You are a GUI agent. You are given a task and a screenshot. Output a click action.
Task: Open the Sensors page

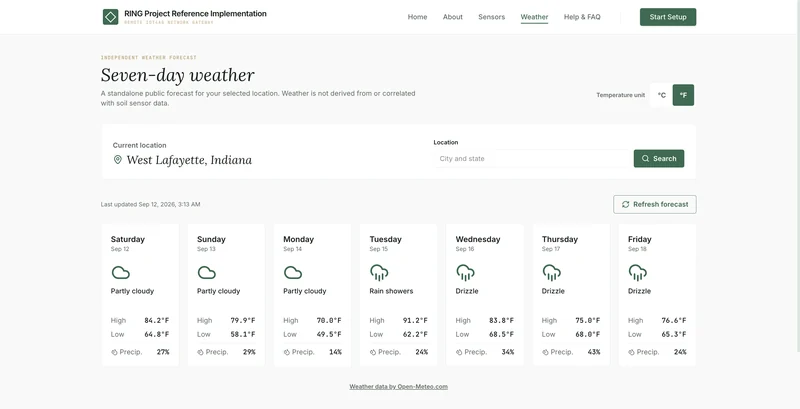click(491, 17)
